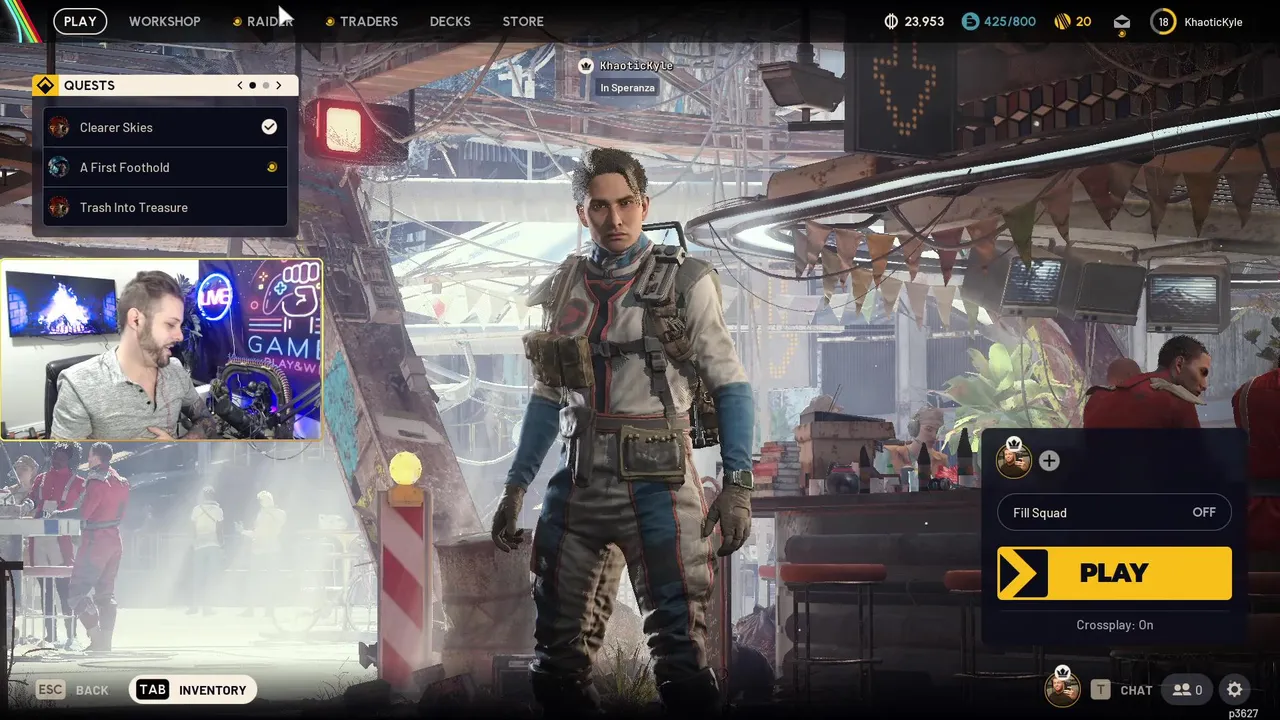
Task: Open the settings gear icon
Action: (x=1235, y=690)
